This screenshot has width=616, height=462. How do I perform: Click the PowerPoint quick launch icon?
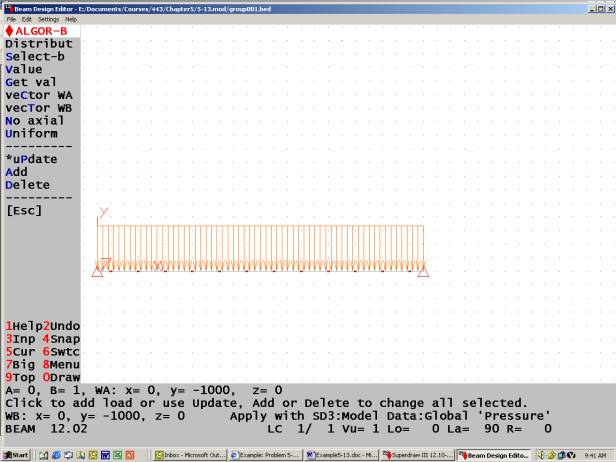[130, 455]
